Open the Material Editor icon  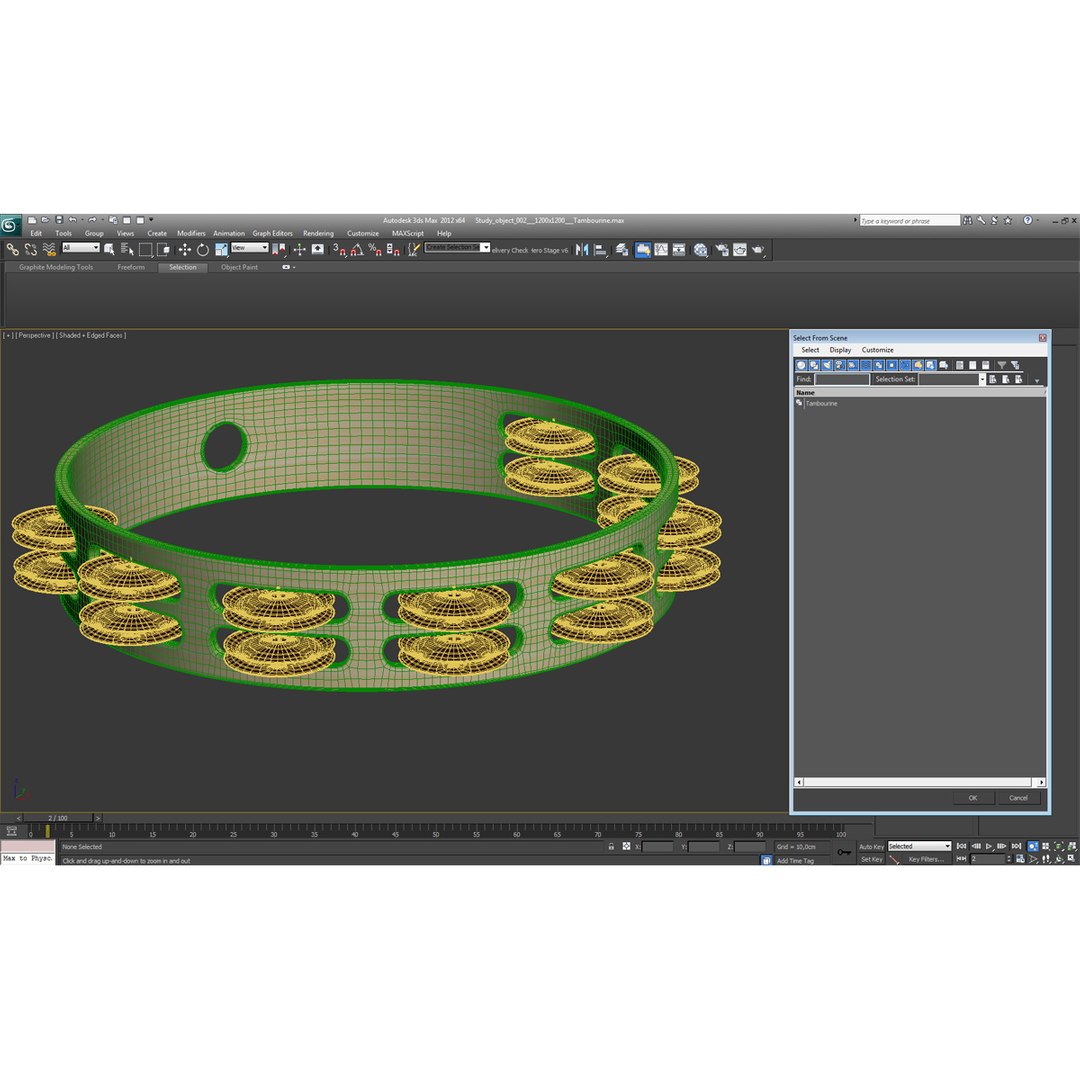click(700, 249)
